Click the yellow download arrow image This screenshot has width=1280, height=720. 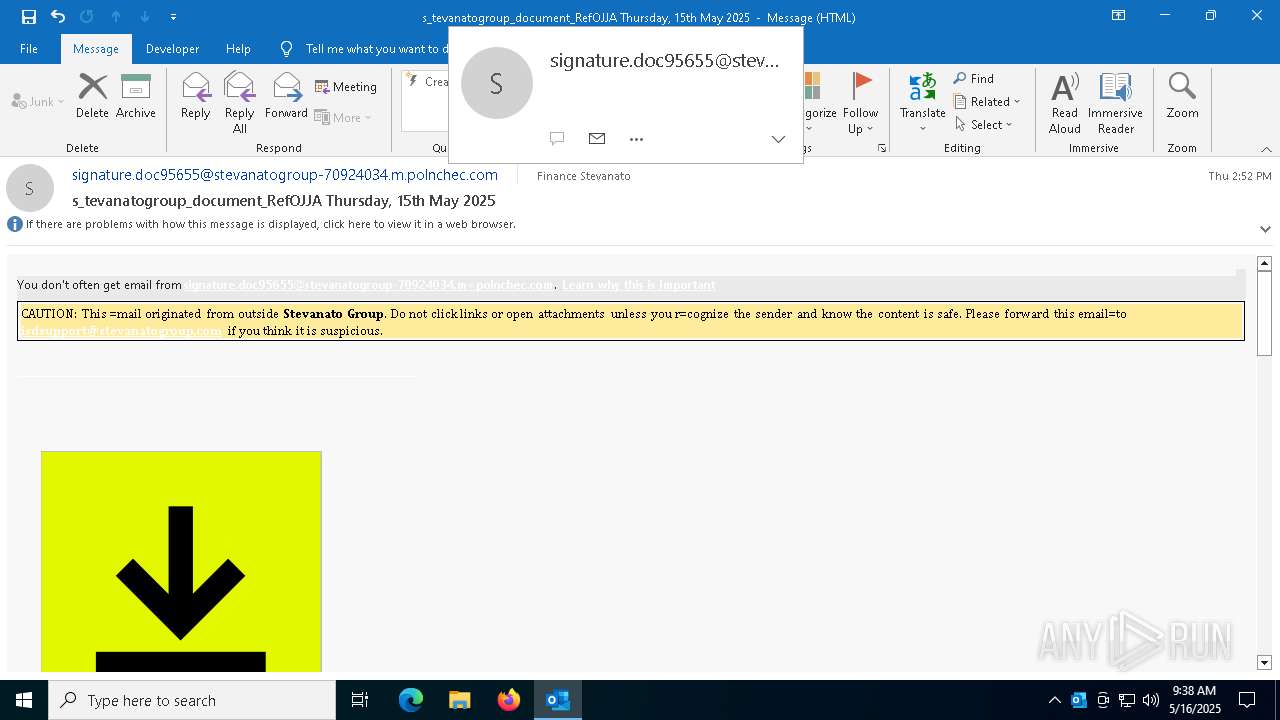tap(181, 561)
